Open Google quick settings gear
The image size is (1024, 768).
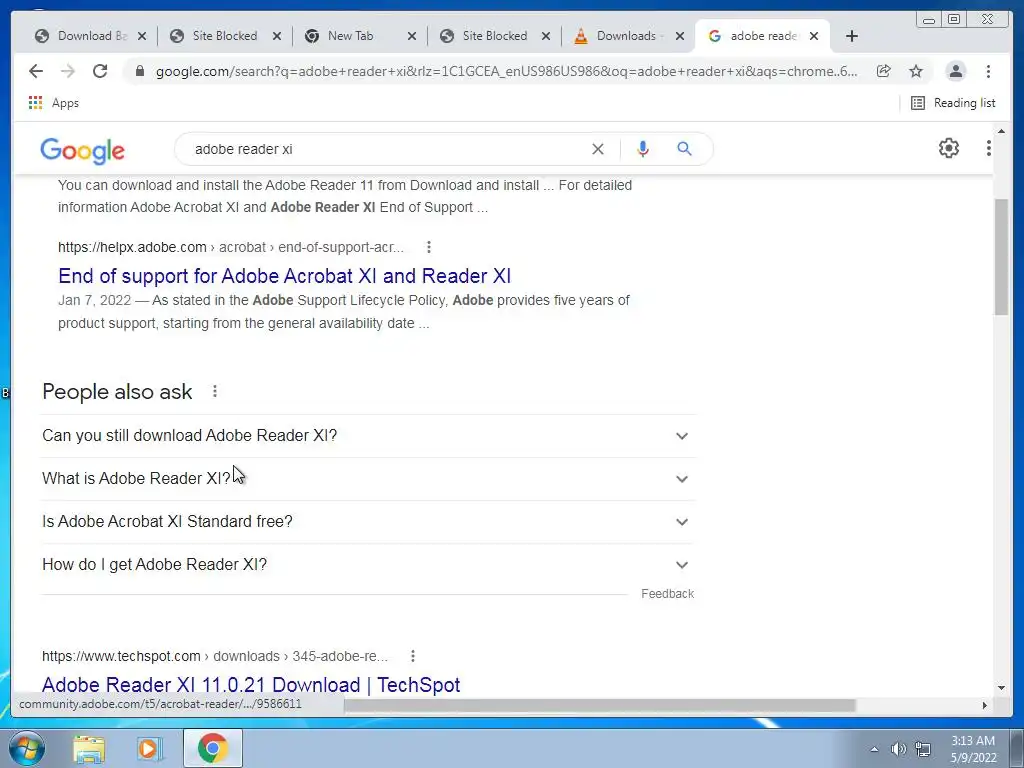pos(948,148)
